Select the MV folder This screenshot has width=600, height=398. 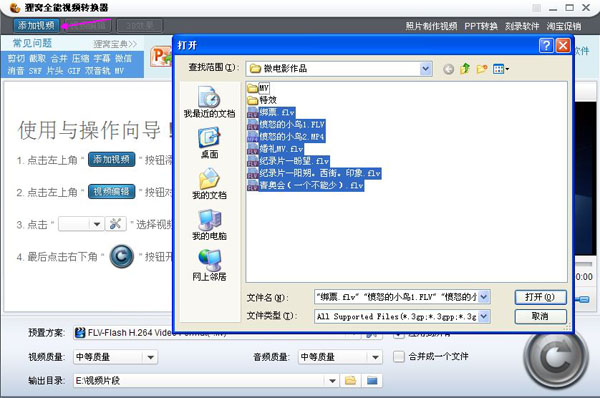coord(259,88)
